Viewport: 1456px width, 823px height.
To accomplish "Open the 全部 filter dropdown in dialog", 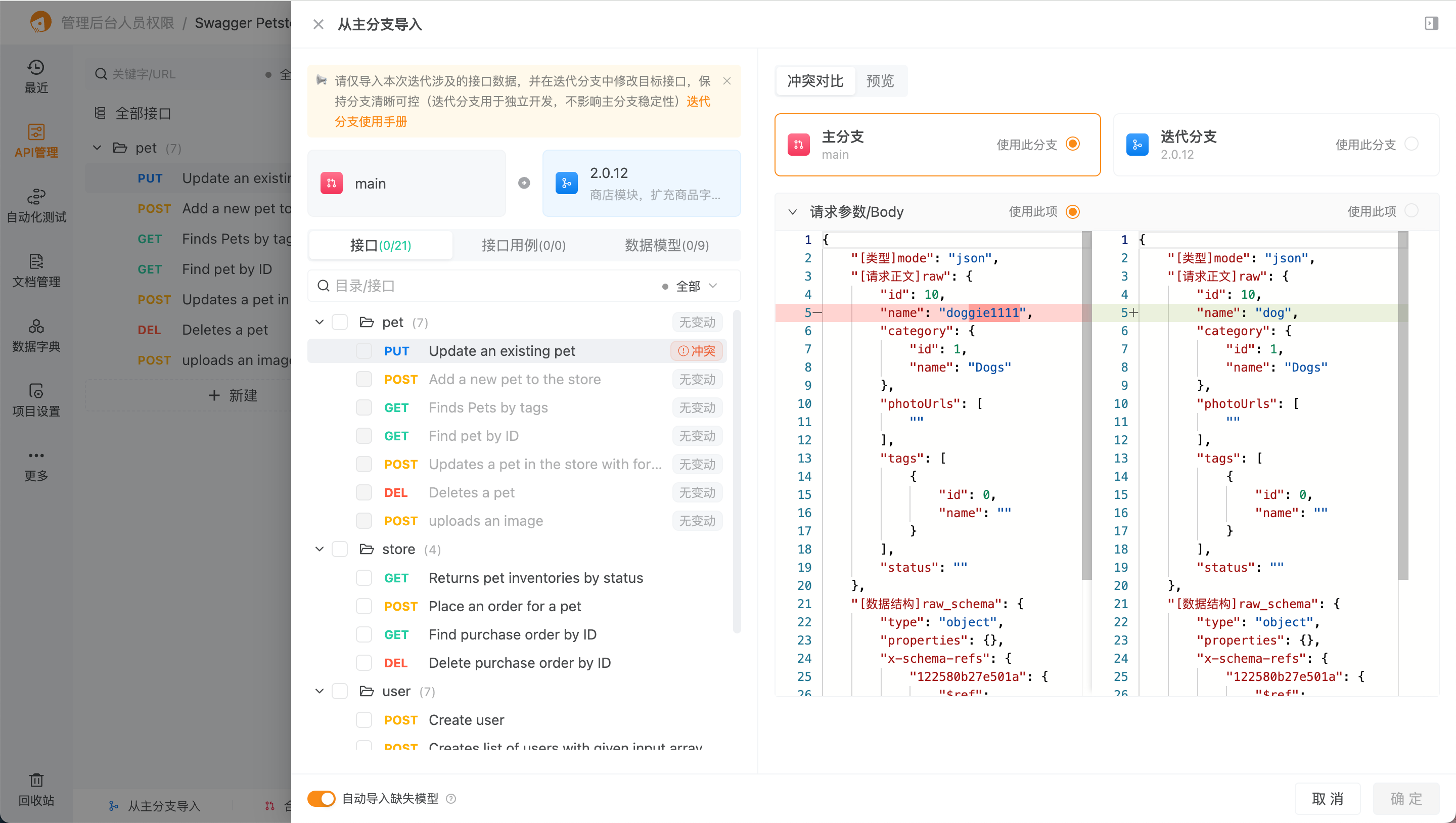I will click(690, 286).
